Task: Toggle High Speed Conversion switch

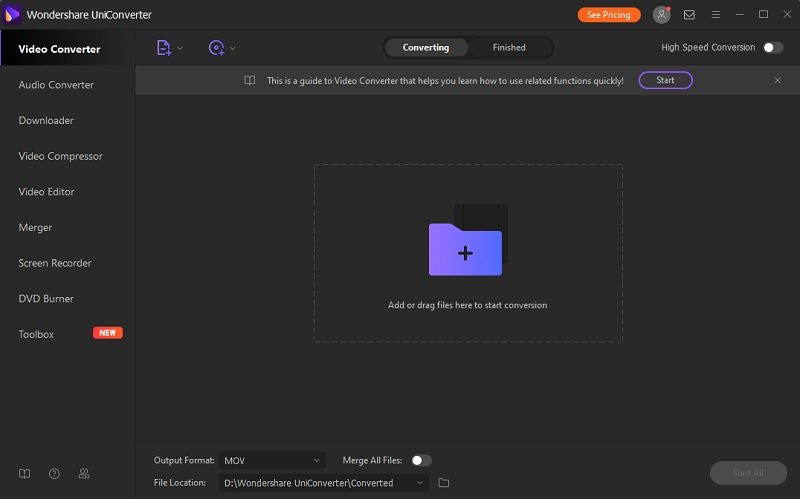Action: pos(773,47)
